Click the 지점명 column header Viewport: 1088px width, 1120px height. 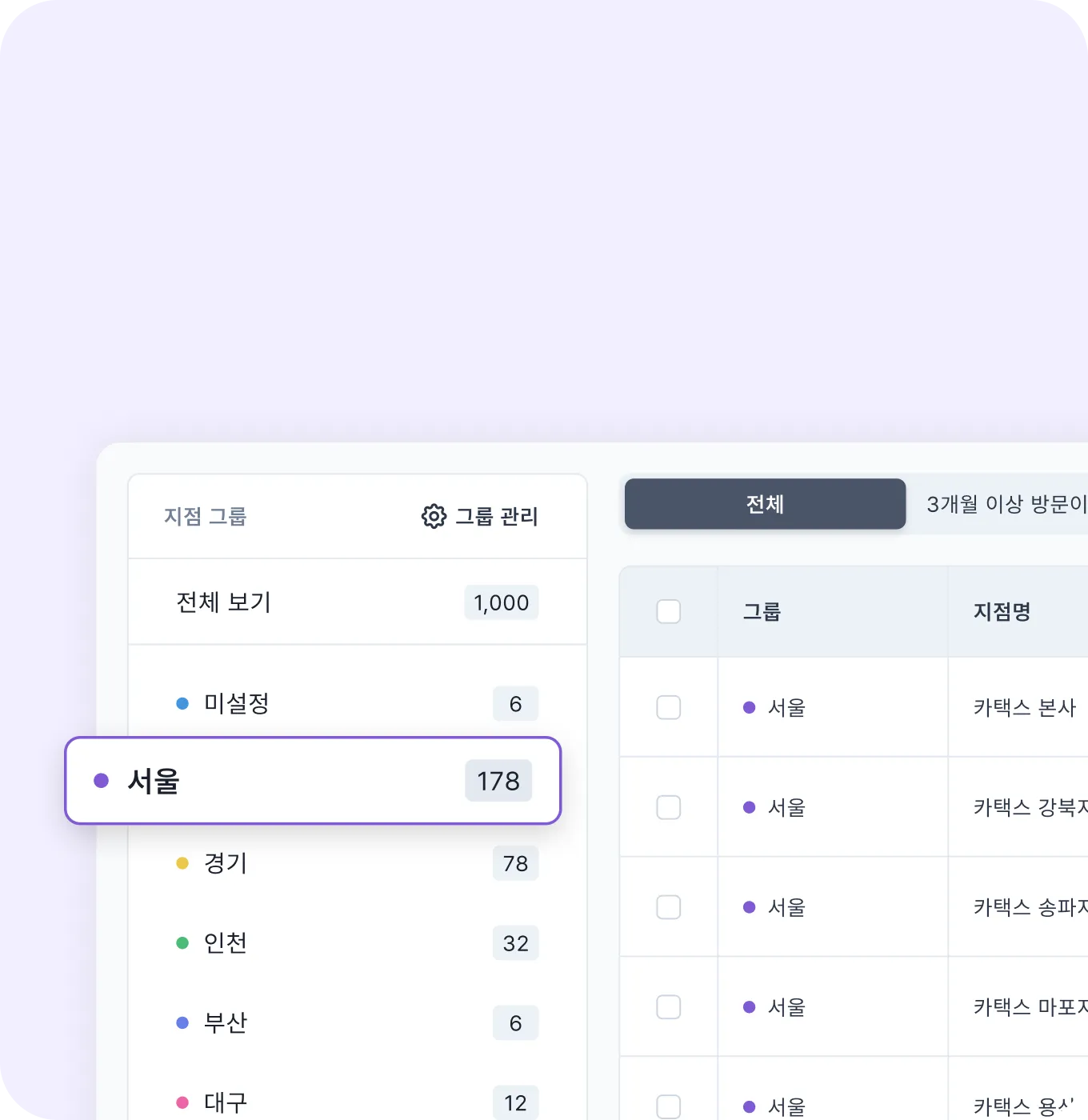coord(1002,612)
